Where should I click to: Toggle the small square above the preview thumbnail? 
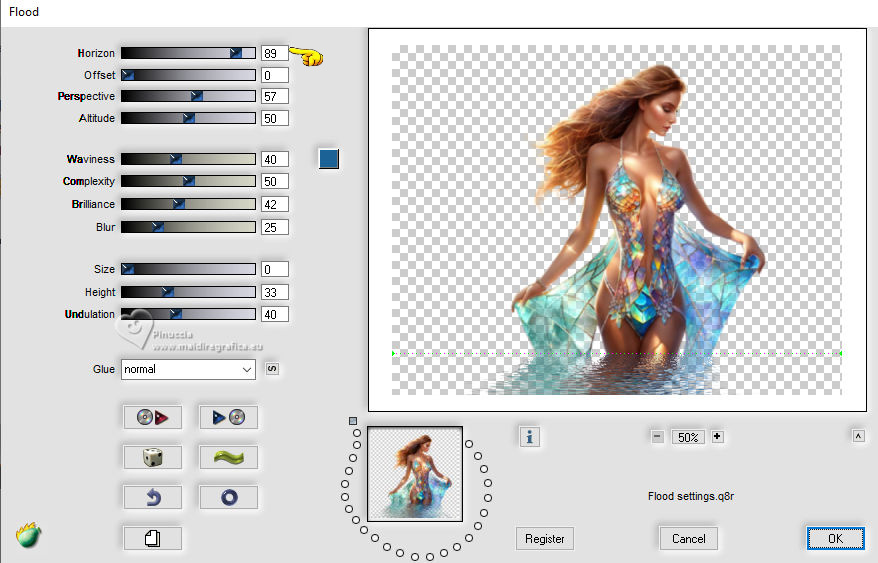[x=353, y=421]
